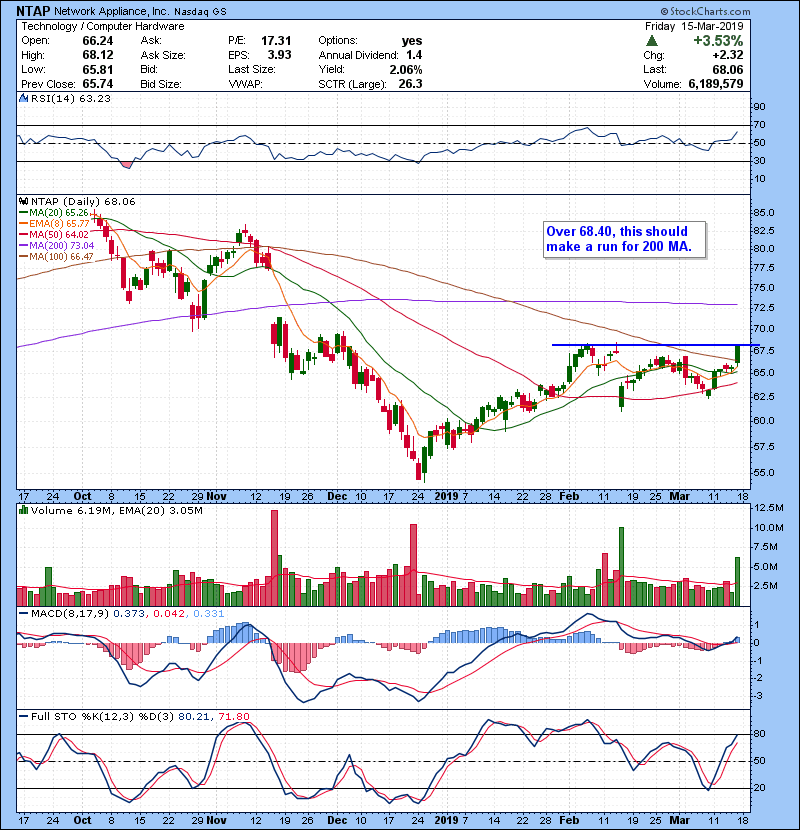Select the MA(20) 65.26 legend entry

tap(54, 213)
